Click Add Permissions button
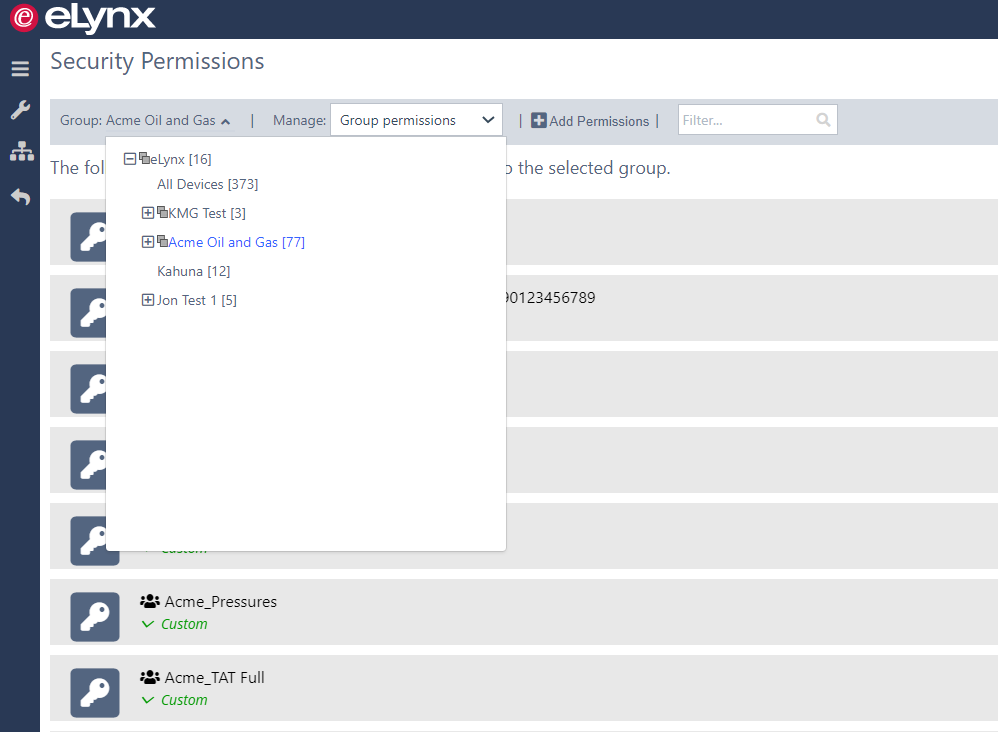The width and height of the screenshot is (998, 732). [590, 120]
